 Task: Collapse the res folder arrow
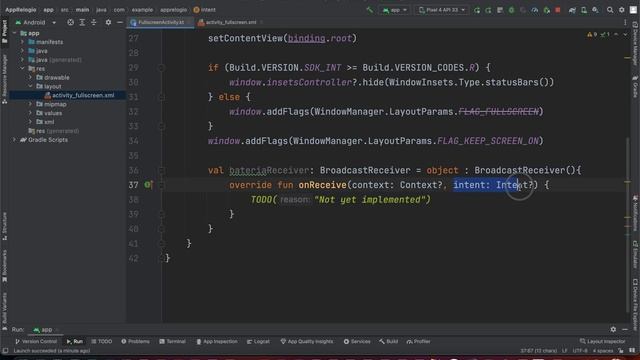(22, 69)
